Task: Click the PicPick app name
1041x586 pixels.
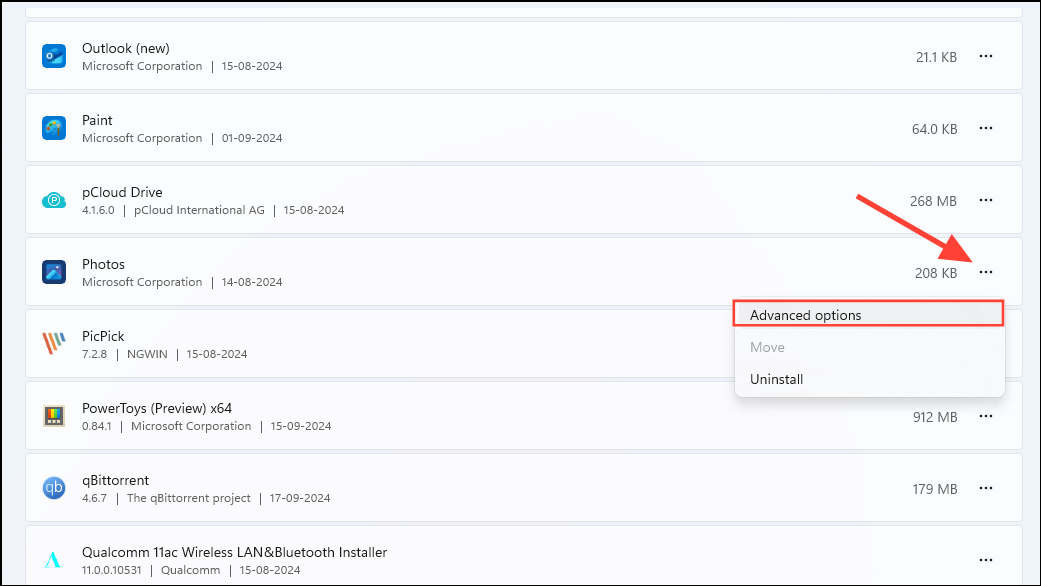Action: (103, 336)
